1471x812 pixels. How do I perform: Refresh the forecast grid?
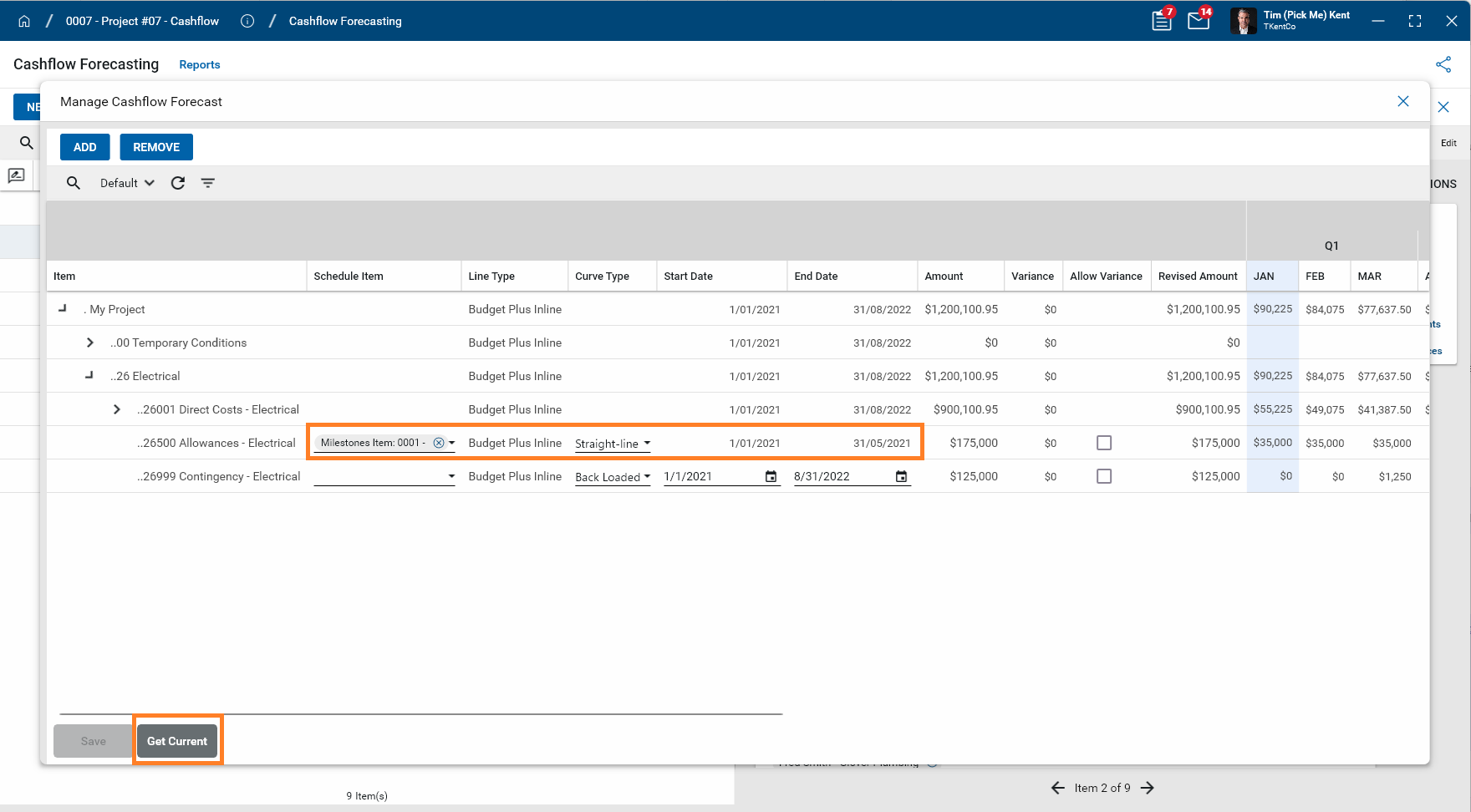pyautogui.click(x=178, y=183)
